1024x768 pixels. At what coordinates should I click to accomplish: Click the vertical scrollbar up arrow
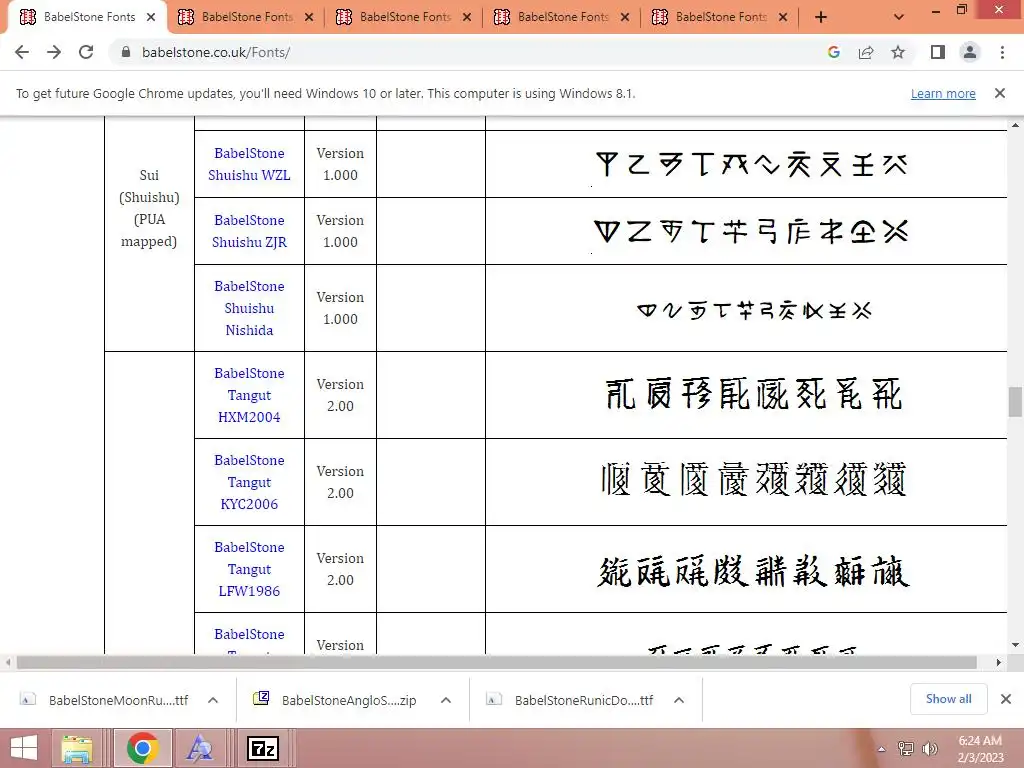(1015, 125)
